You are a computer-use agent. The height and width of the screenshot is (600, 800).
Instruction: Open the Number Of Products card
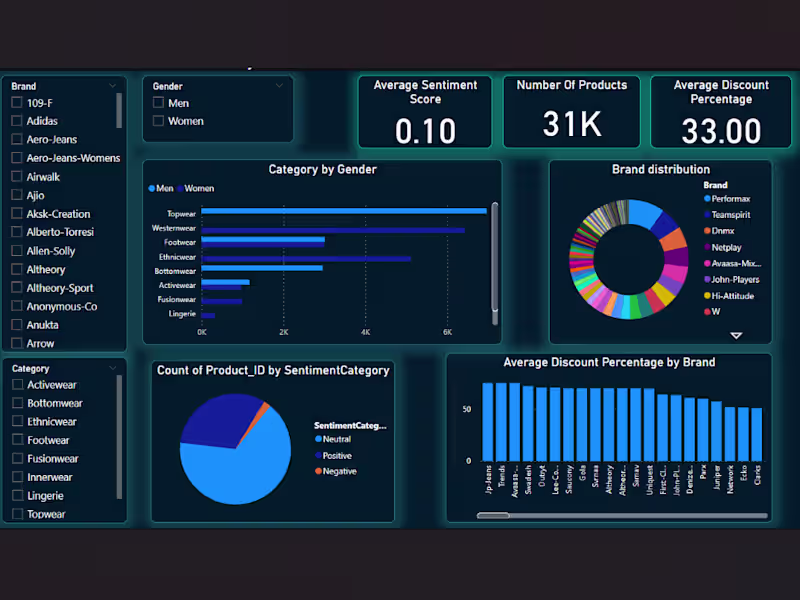[x=571, y=112]
